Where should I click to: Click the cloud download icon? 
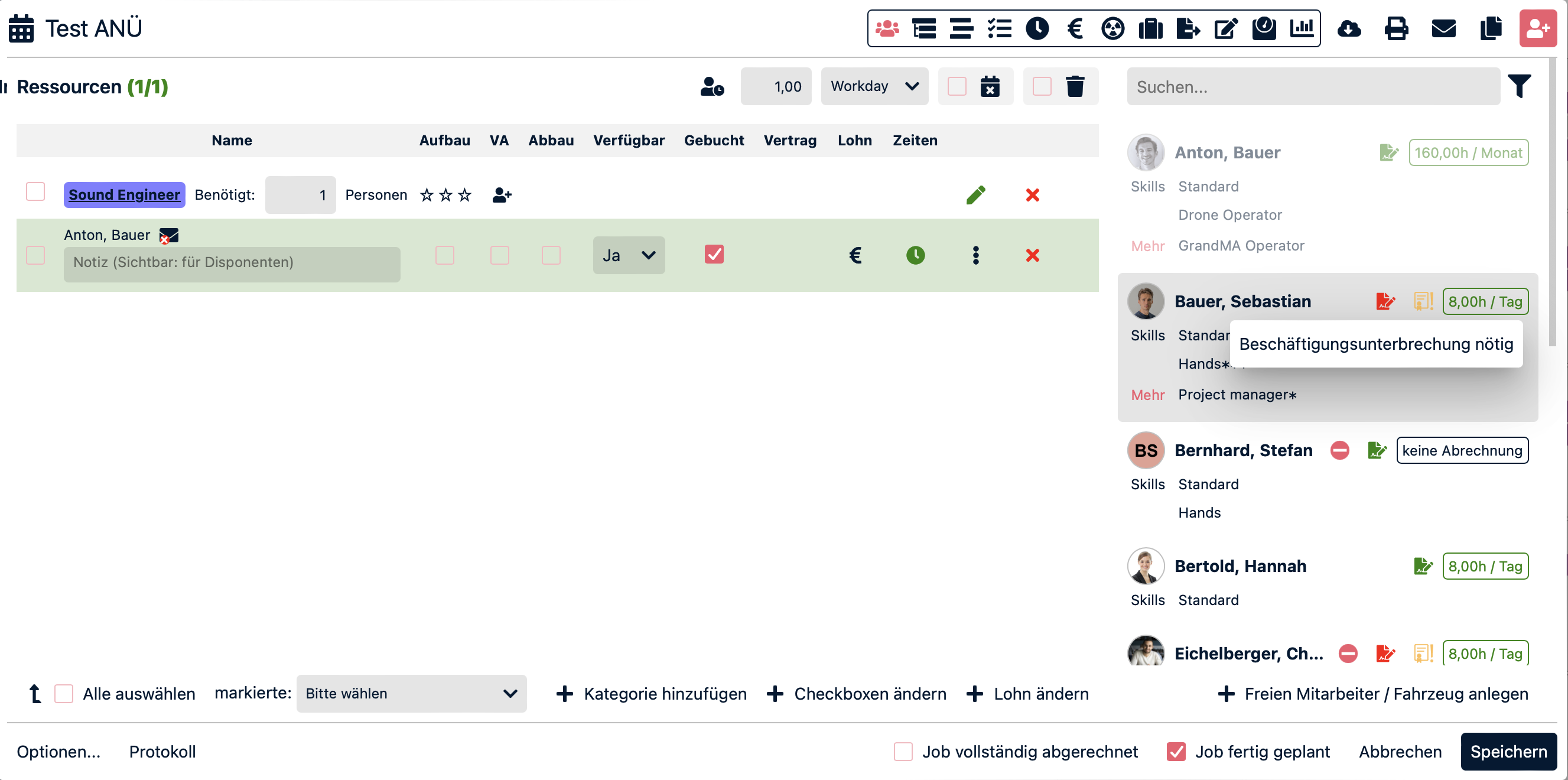pyautogui.click(x=1349, y=28)
